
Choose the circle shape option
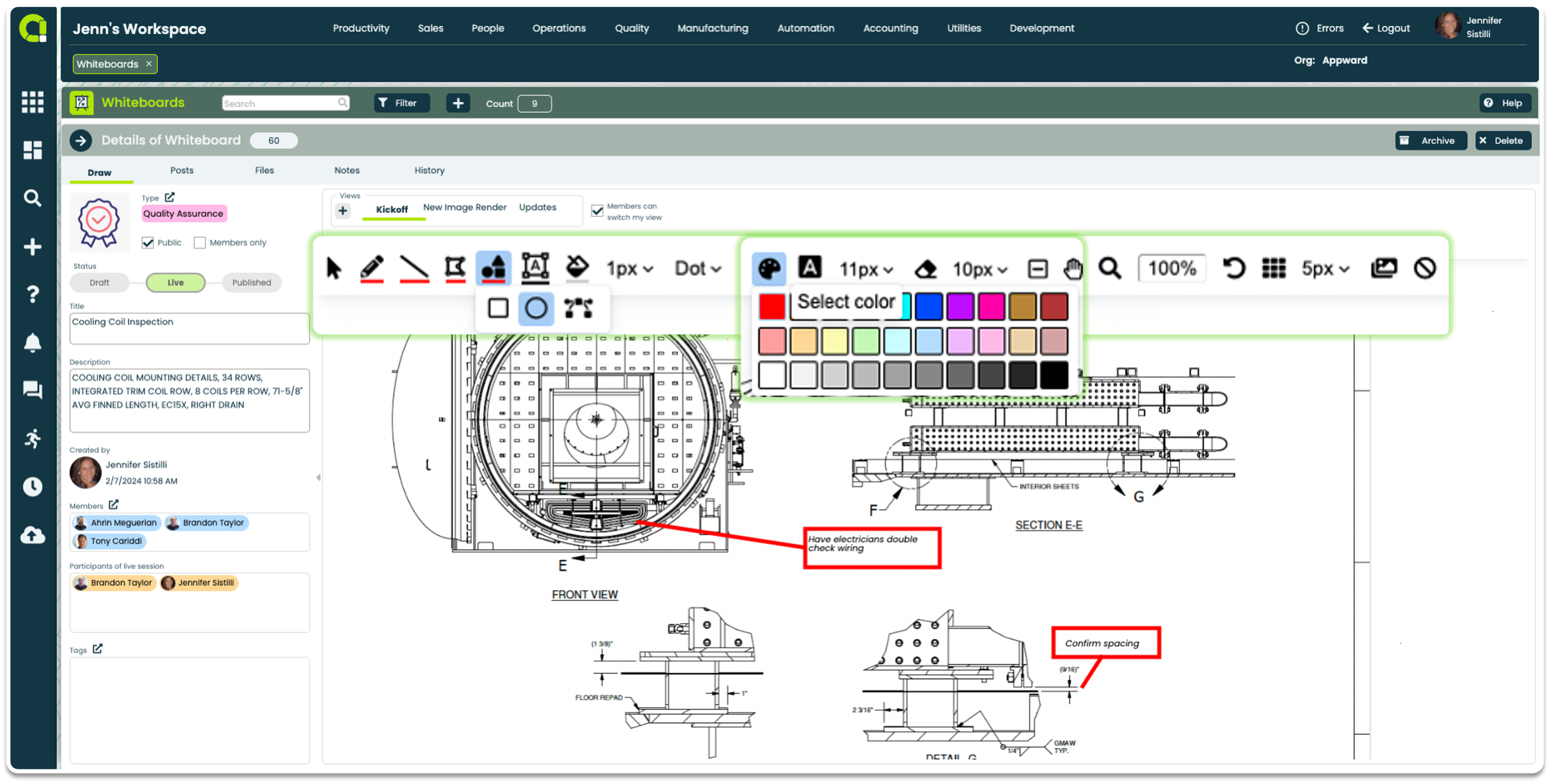(536, 308)
